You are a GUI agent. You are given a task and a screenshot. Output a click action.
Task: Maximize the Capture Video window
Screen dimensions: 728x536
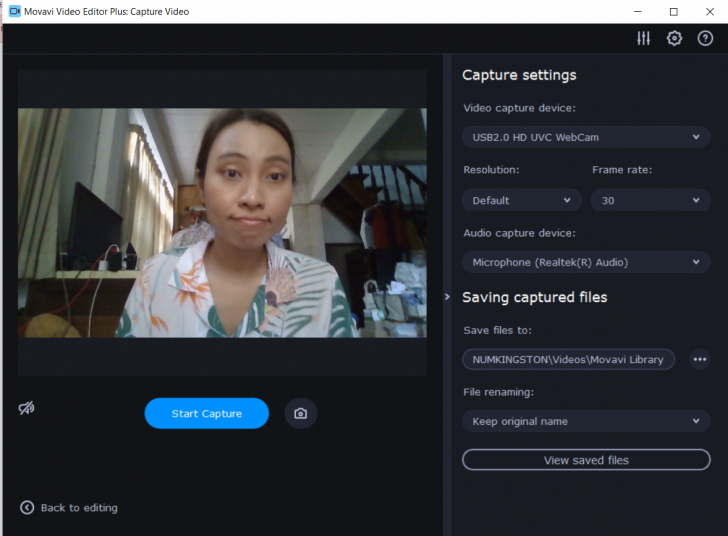pyautogui.click(x=674, y=12)
